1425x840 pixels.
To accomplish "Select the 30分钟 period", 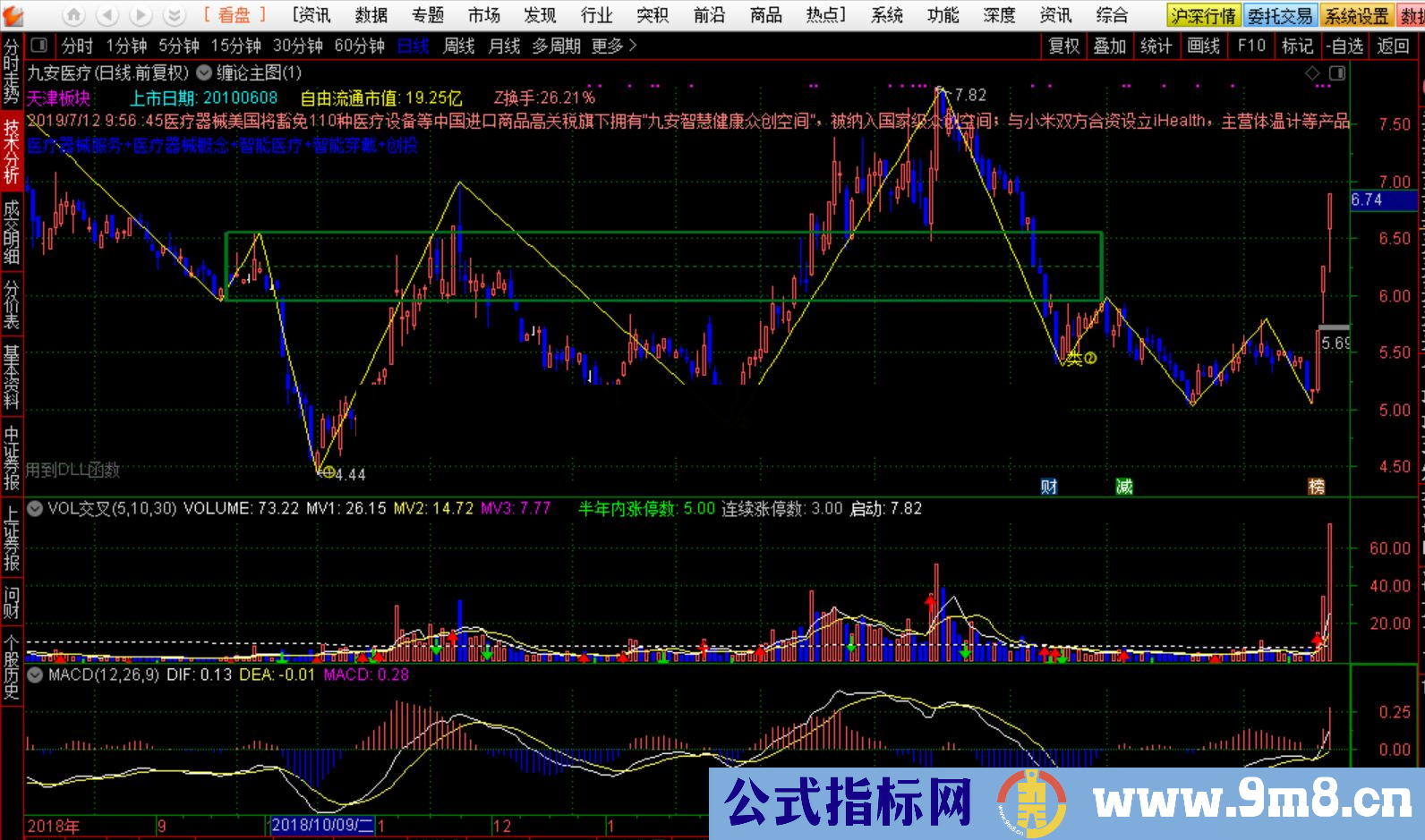I will [298, 45].
